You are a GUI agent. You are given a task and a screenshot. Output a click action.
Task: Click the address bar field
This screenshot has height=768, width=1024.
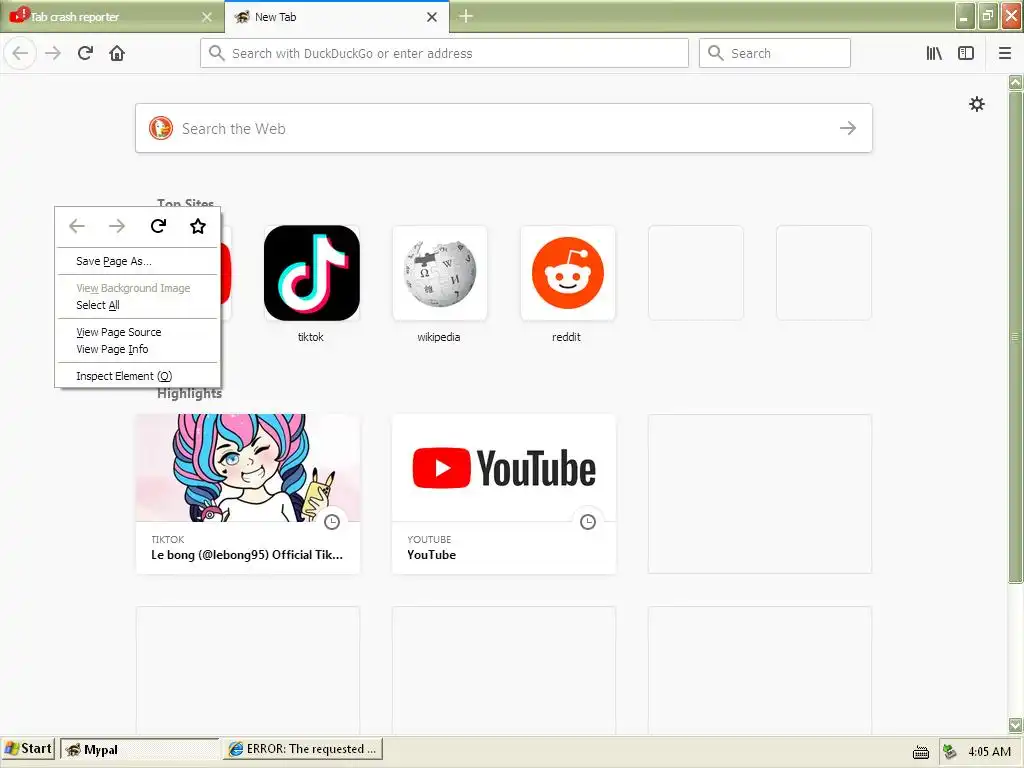tap(444, 53)
